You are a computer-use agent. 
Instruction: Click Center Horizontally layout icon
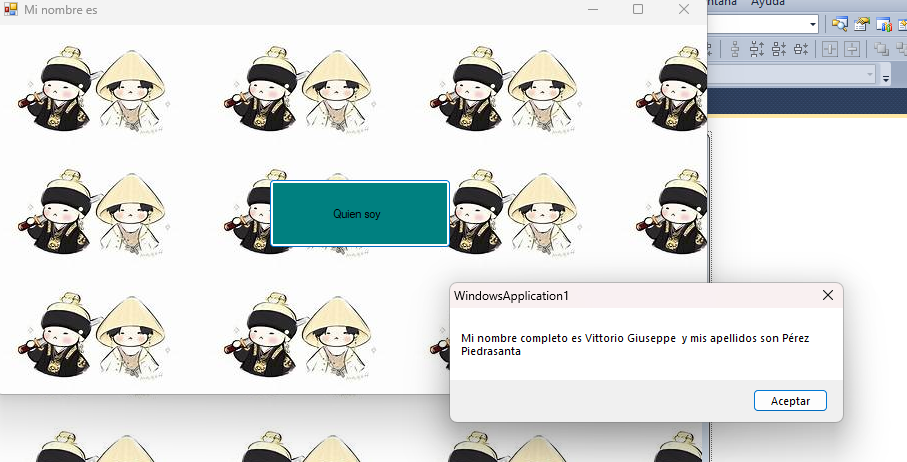(830, 49)
